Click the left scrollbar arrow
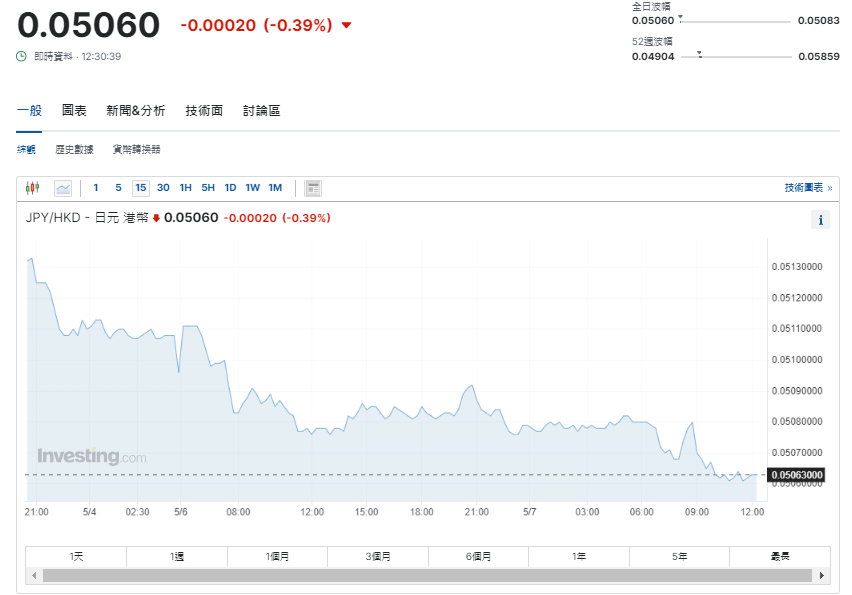 tap(33, 576)
